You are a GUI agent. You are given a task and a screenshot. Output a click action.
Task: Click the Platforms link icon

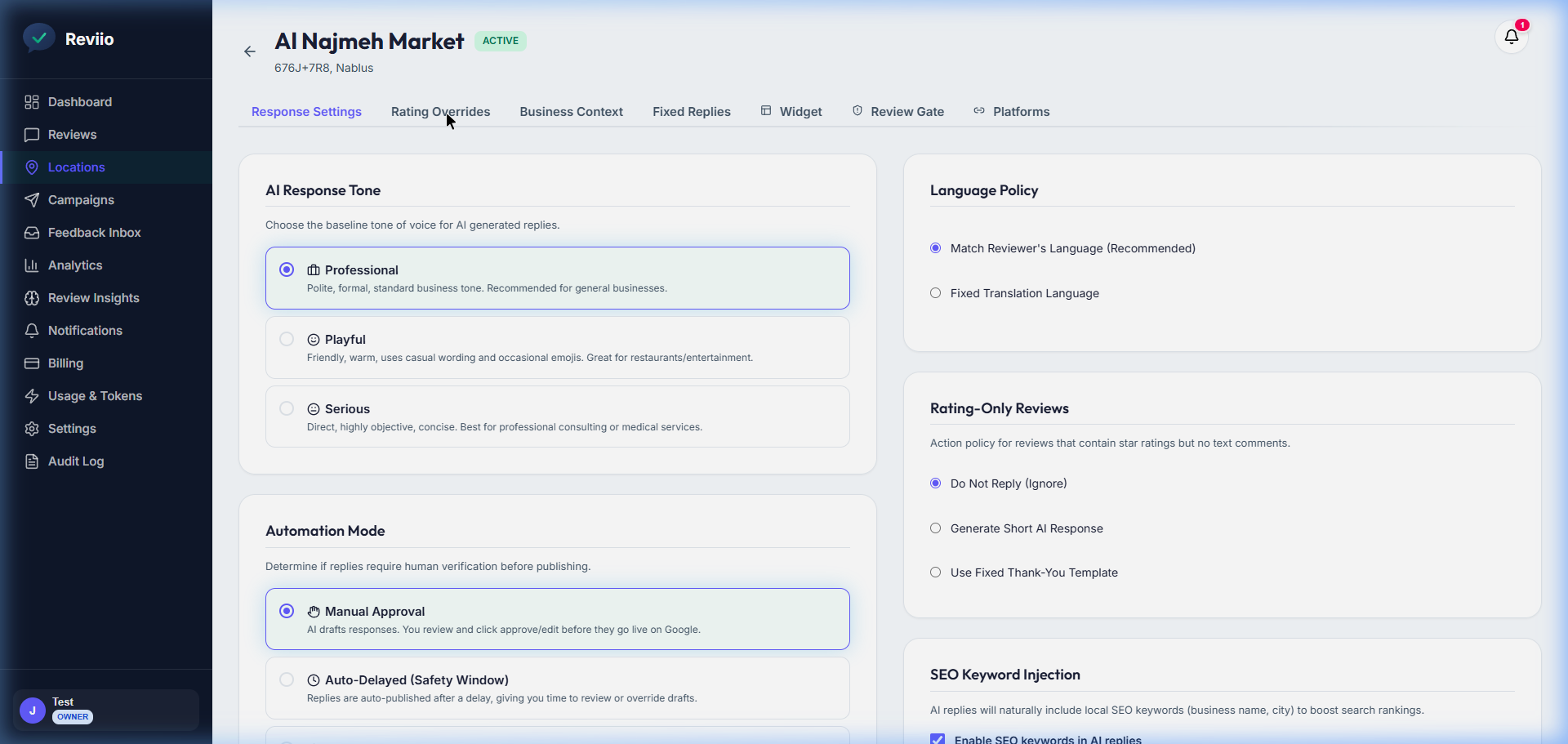pyautogui.click(x=979, y=110)
